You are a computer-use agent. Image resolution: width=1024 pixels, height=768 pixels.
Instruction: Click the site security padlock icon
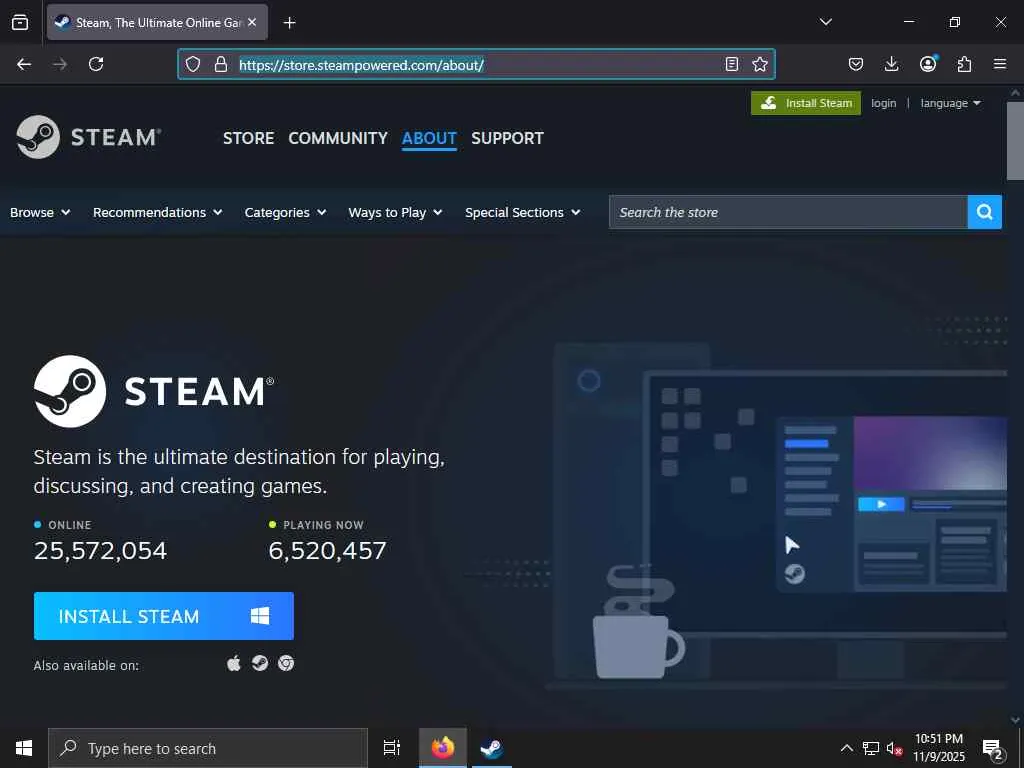[221, 64]
